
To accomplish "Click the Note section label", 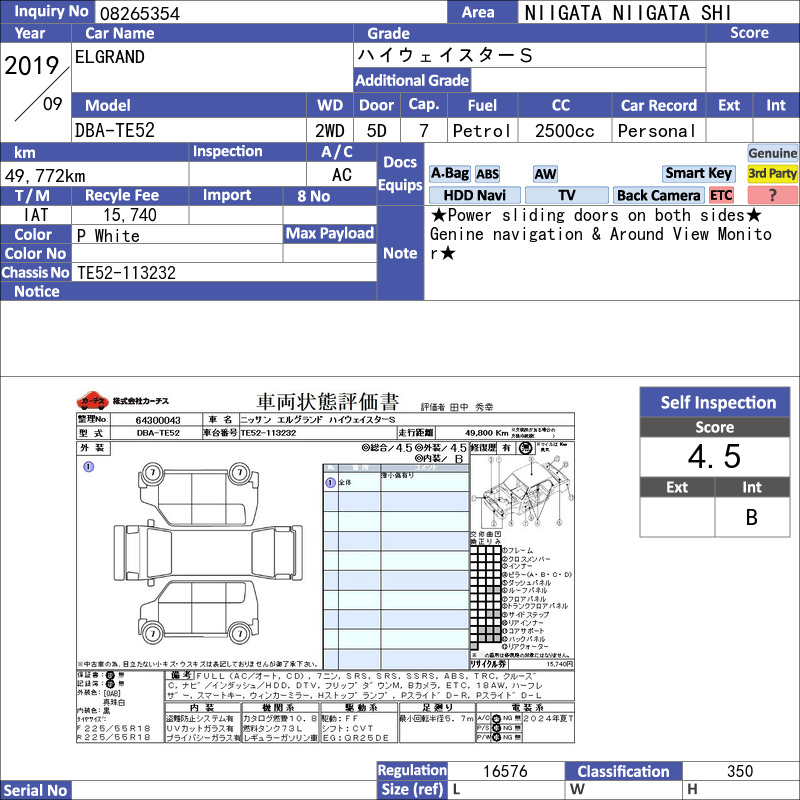I will pyautogui.click(x=400, y=253).
